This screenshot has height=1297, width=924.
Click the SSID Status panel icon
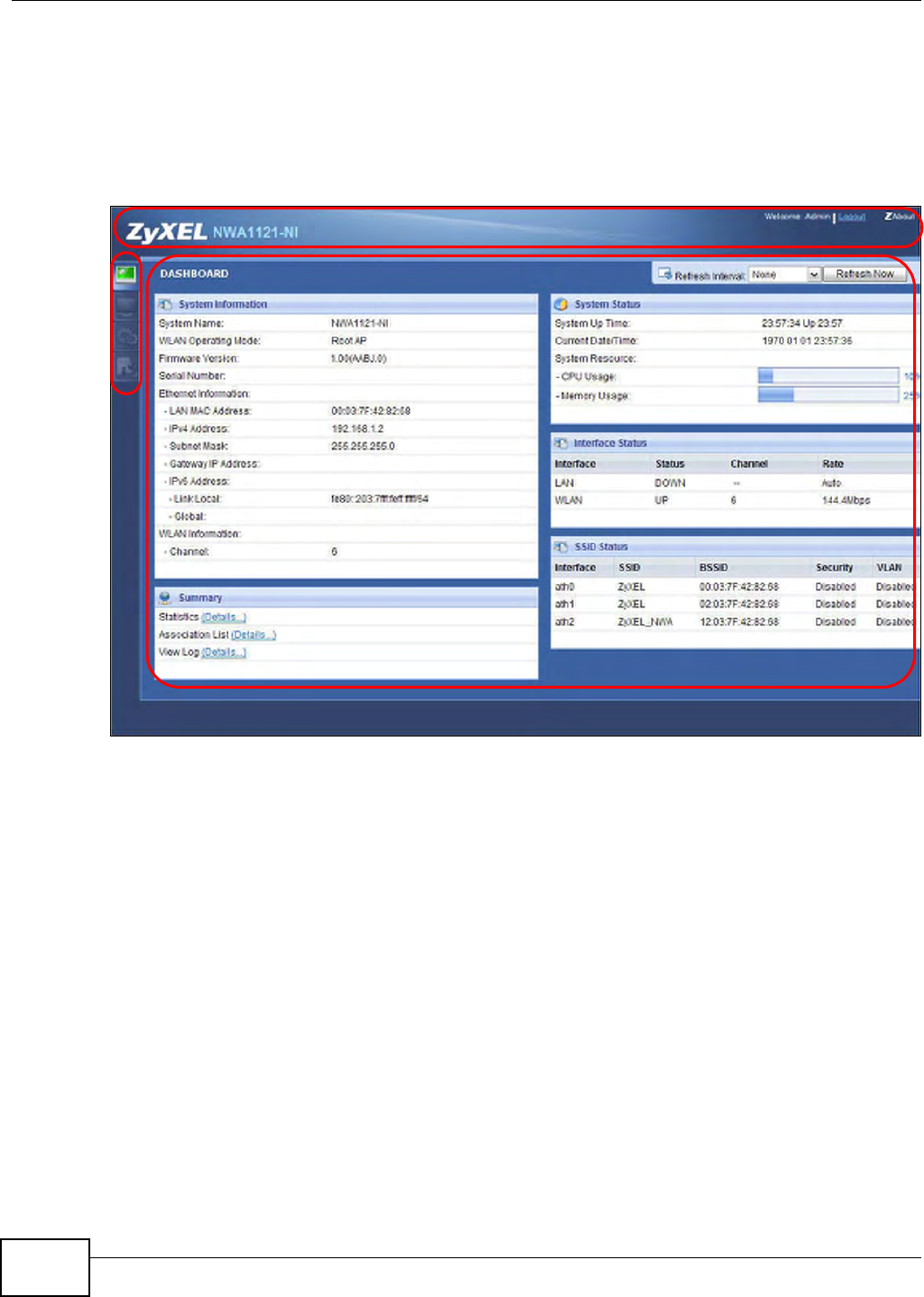click(561, 547)
